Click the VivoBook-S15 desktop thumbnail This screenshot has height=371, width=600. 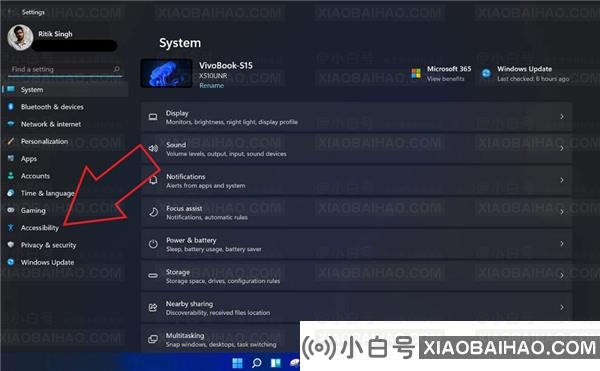(166, 73)
